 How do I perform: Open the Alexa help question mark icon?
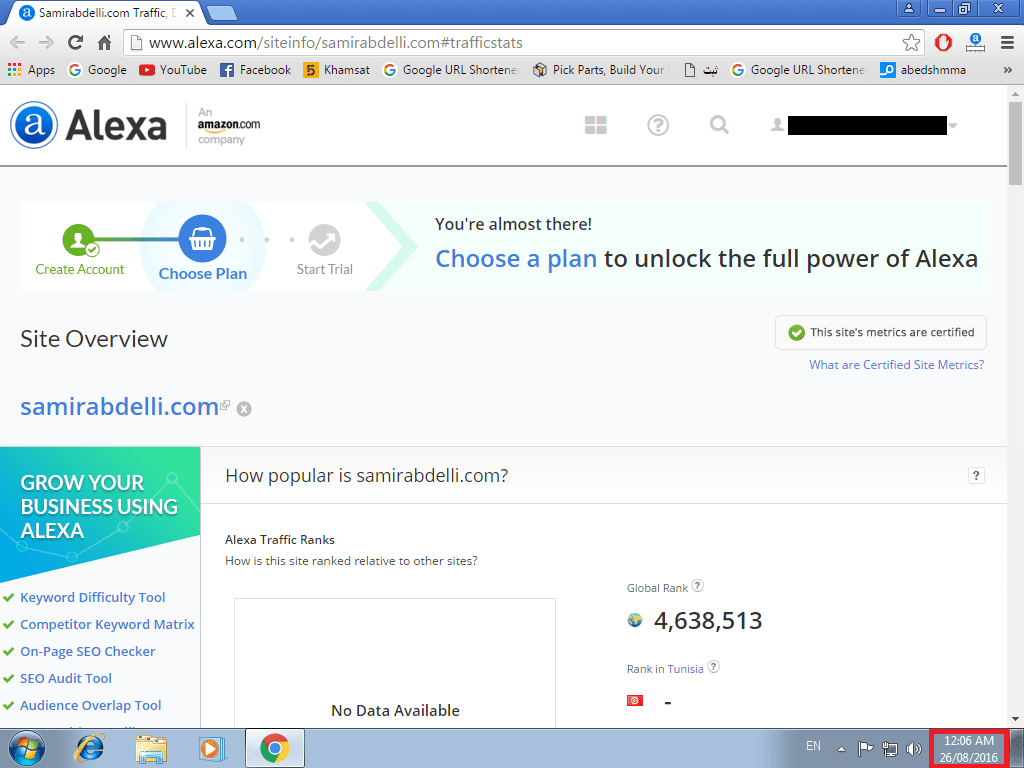pyautogui.click(x=658, y=125)
